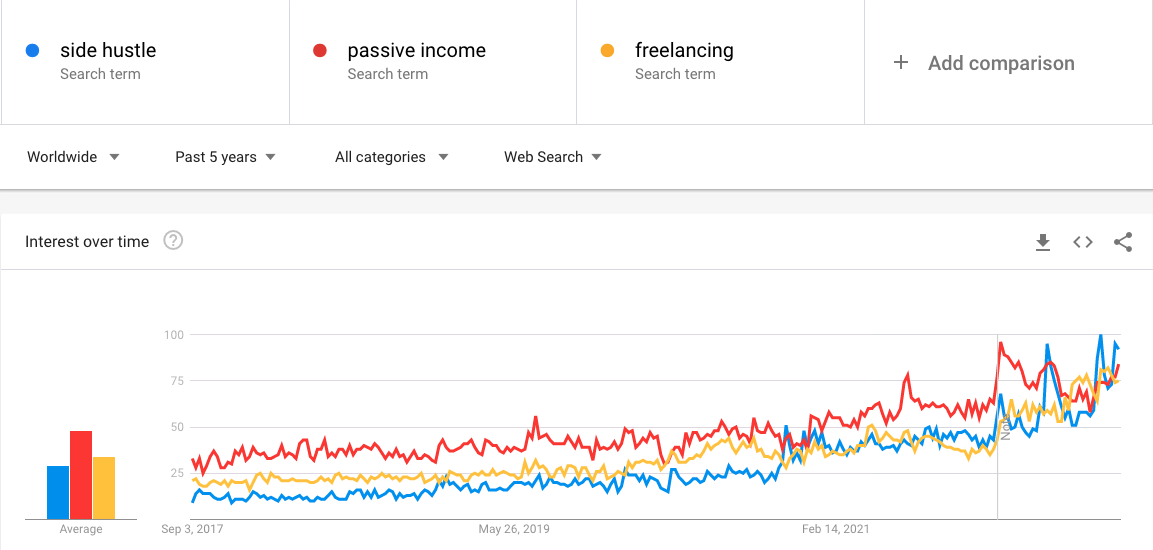1153x550 pixels.
Task: Click the red average bar
Action: coord(81,475)
